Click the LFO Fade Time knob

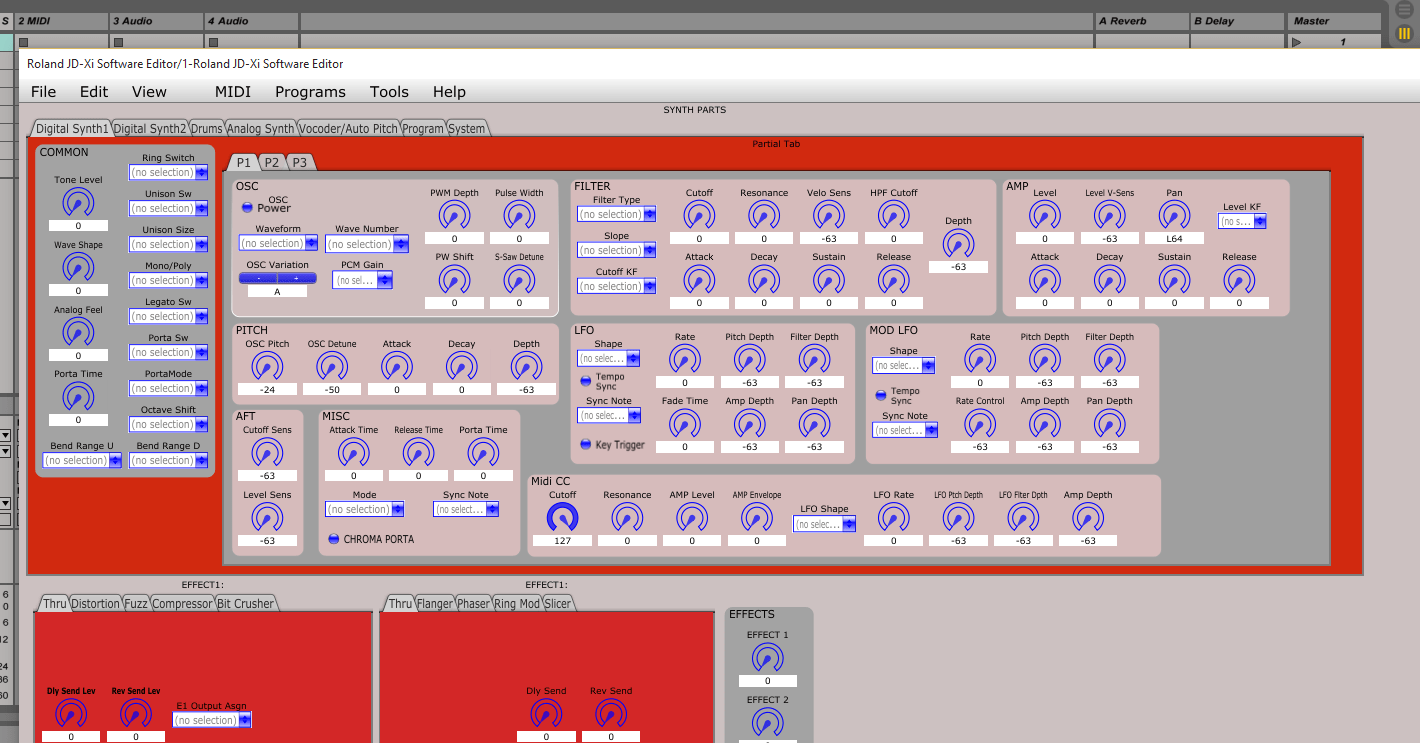pyautogui.click(x=685, y=424)
